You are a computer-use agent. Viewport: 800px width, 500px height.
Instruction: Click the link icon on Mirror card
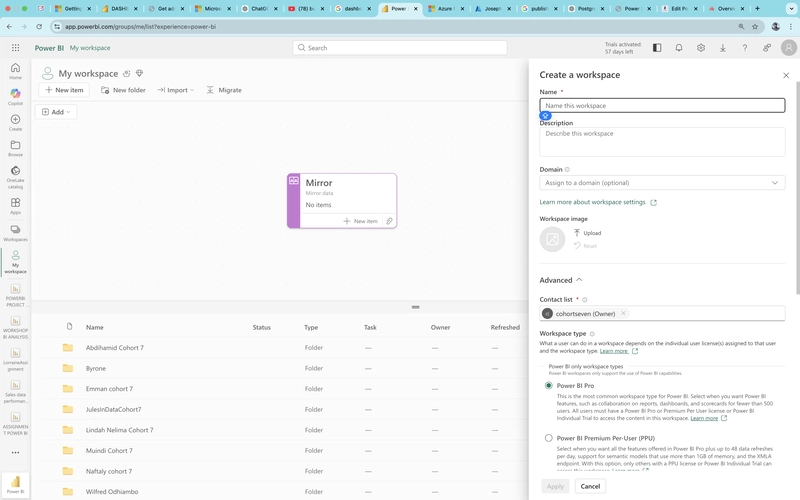pyautogui.click(x=389, y=221)
